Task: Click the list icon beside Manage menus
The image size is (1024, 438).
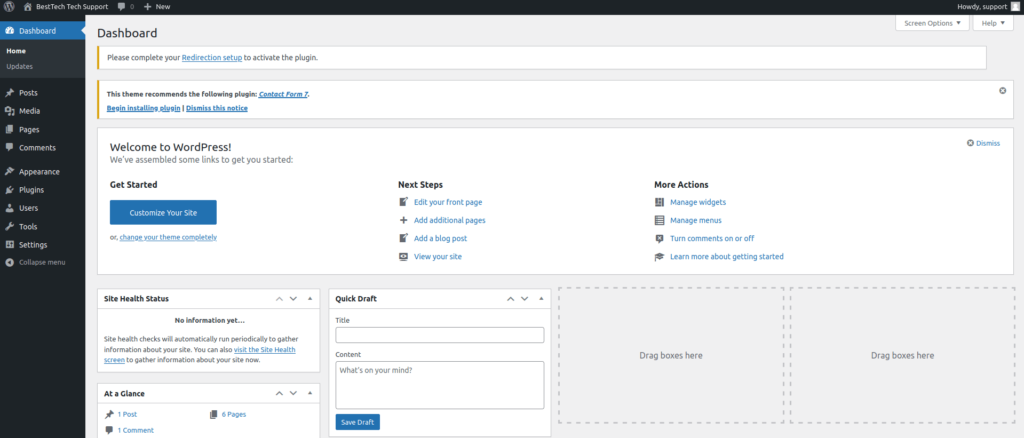Action: pos(660,220)
